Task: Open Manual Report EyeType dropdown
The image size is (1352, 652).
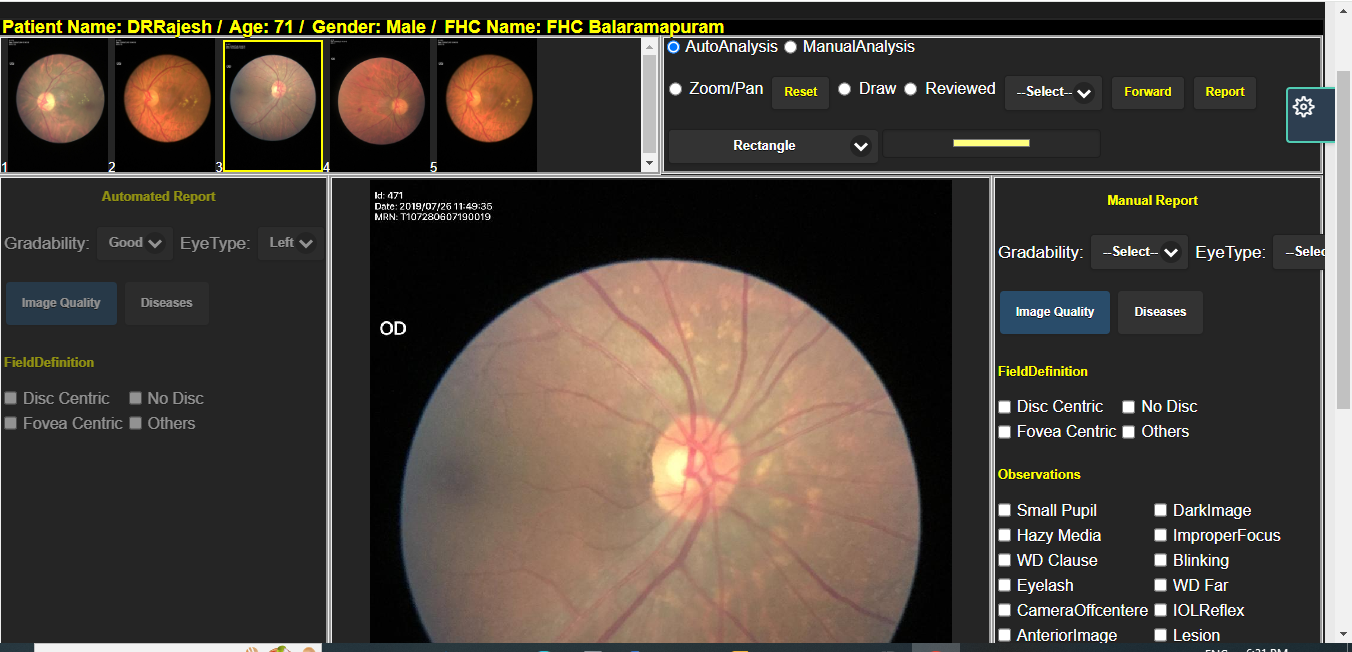Action: tap(1298, 252)
